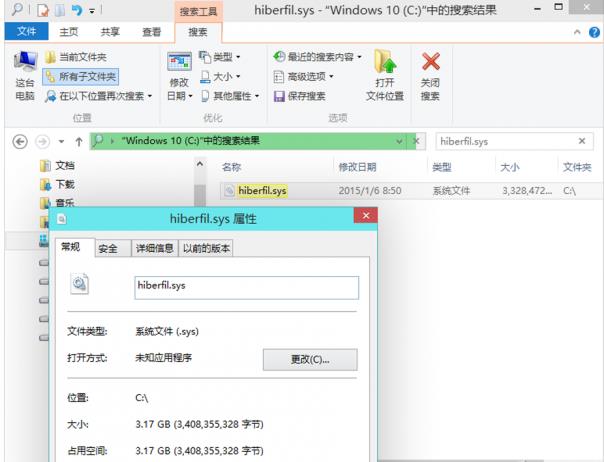The width and height of the screenshot is (604, 462).
Task: Open the Date modified (修改日期) filter
Action: point(179,77)
